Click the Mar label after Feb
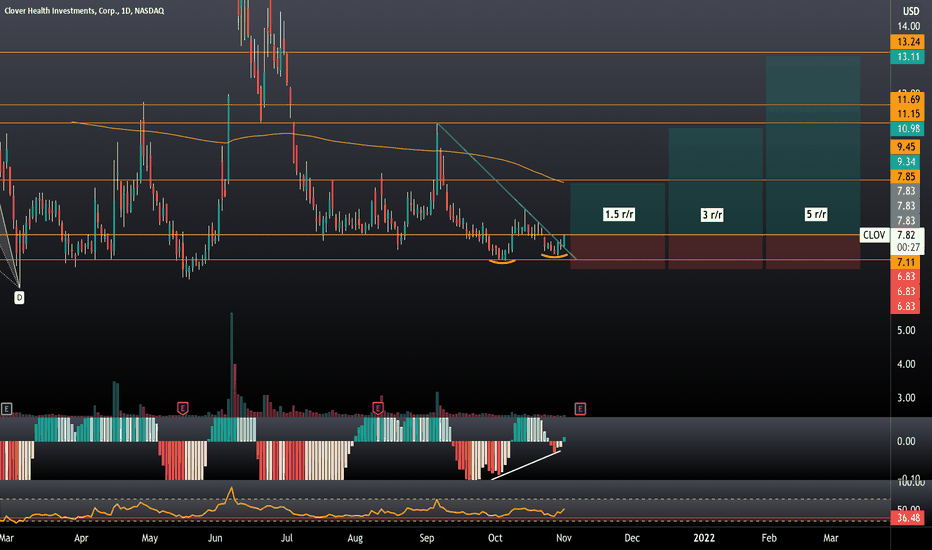Image resolution: width=932 pixels, height=550 pixels. (831, 538)
